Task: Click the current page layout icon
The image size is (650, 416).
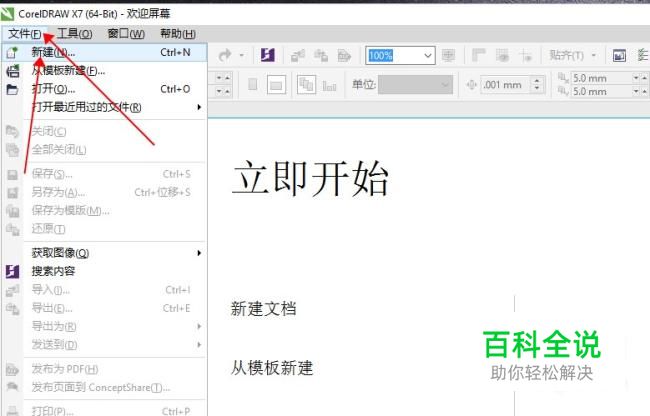Action: (x=329, y=86)
